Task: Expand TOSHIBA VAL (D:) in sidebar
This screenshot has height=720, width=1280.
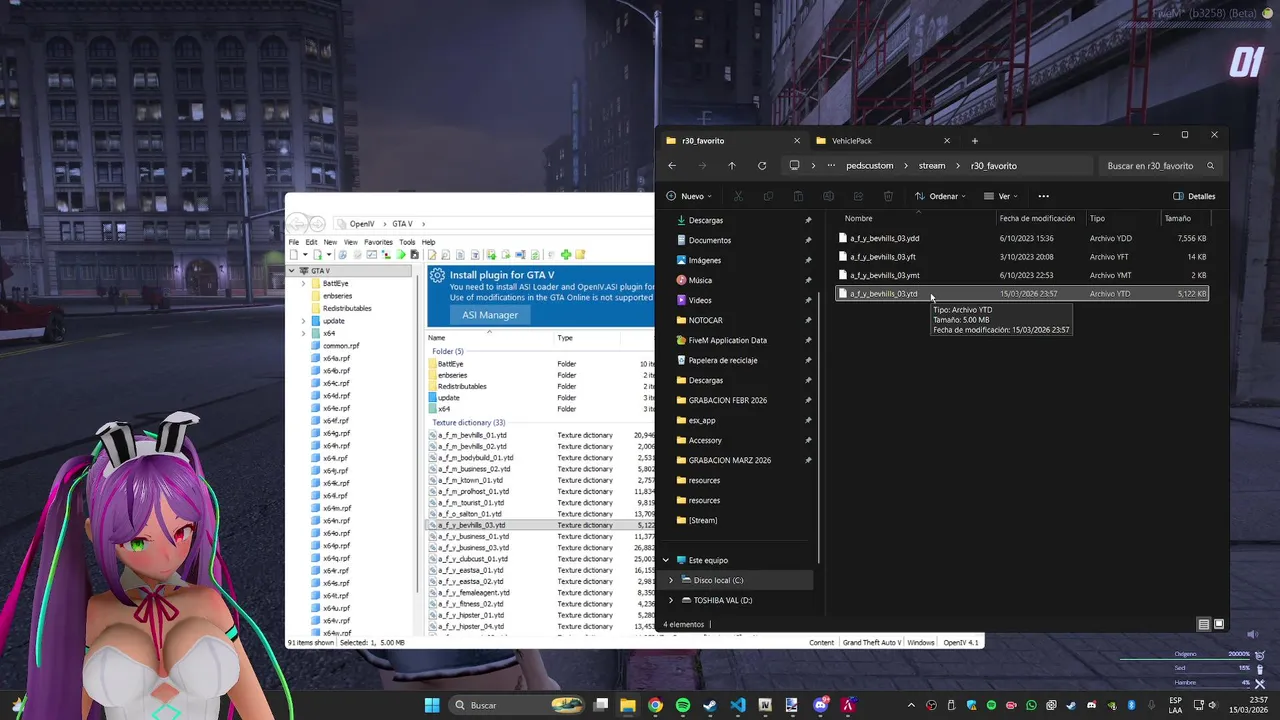Action: [671, 600]
